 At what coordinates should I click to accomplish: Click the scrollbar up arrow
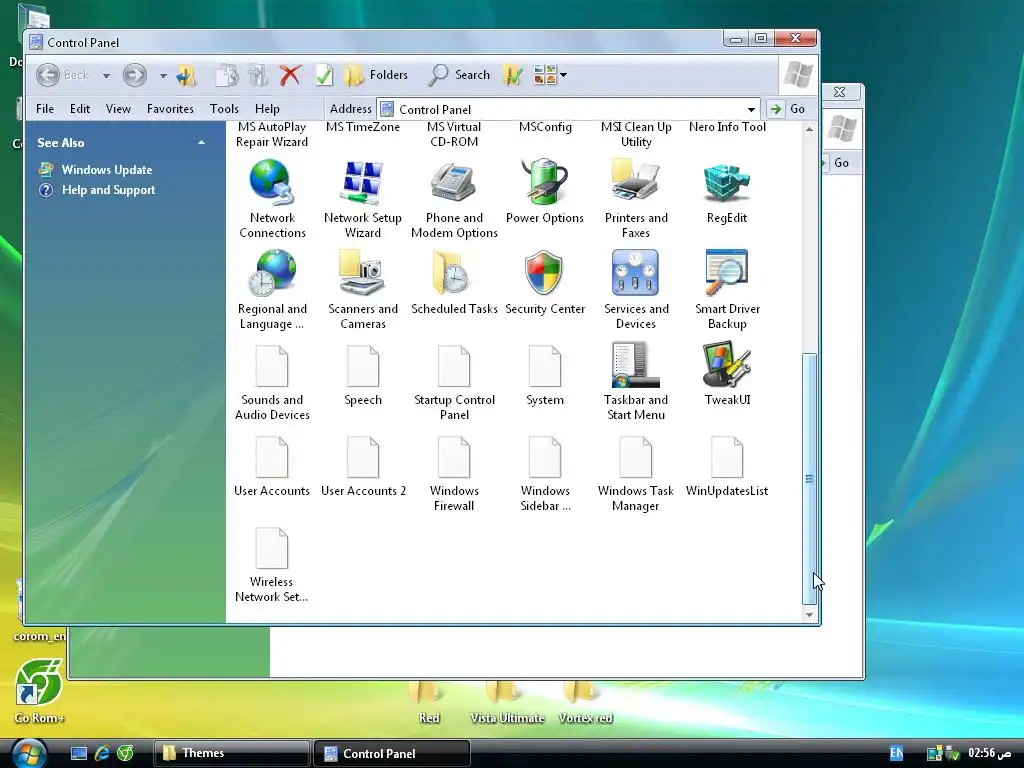[809, 129]
